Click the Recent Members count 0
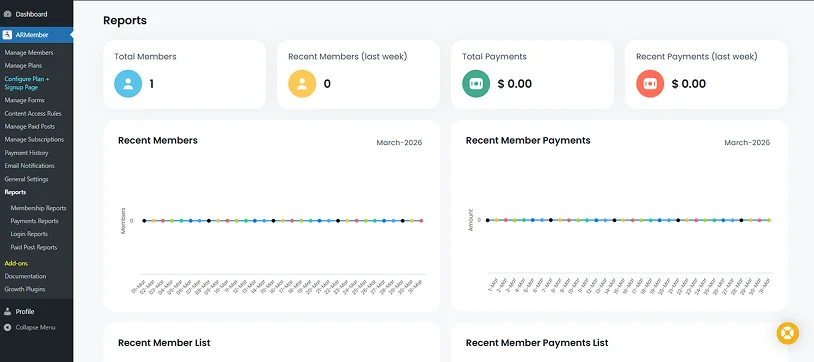The width and height of the screenshot is (814, 362). click(x=327, y=84)
